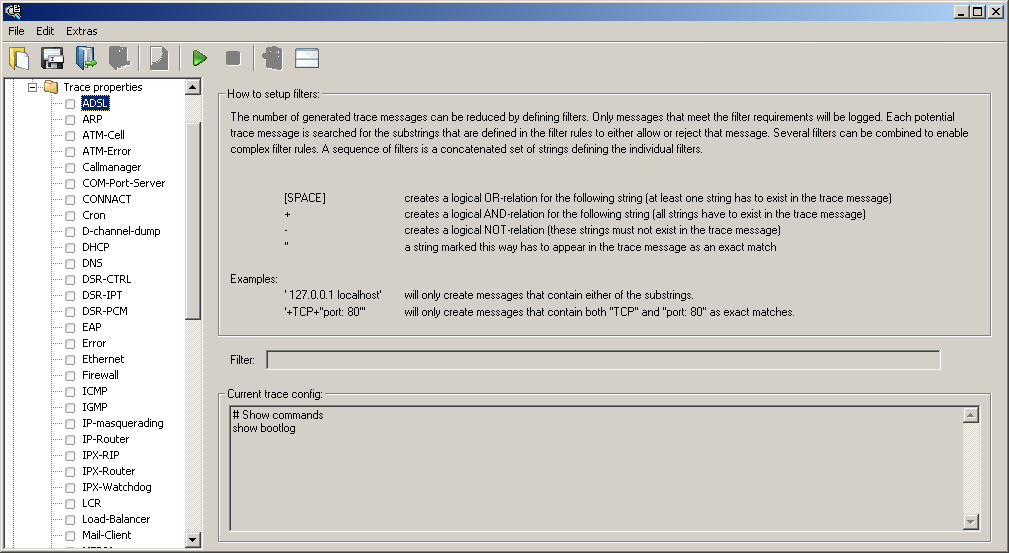Click the gray blank page toolbar icon

pyautogui.click(x=158, y=58)
